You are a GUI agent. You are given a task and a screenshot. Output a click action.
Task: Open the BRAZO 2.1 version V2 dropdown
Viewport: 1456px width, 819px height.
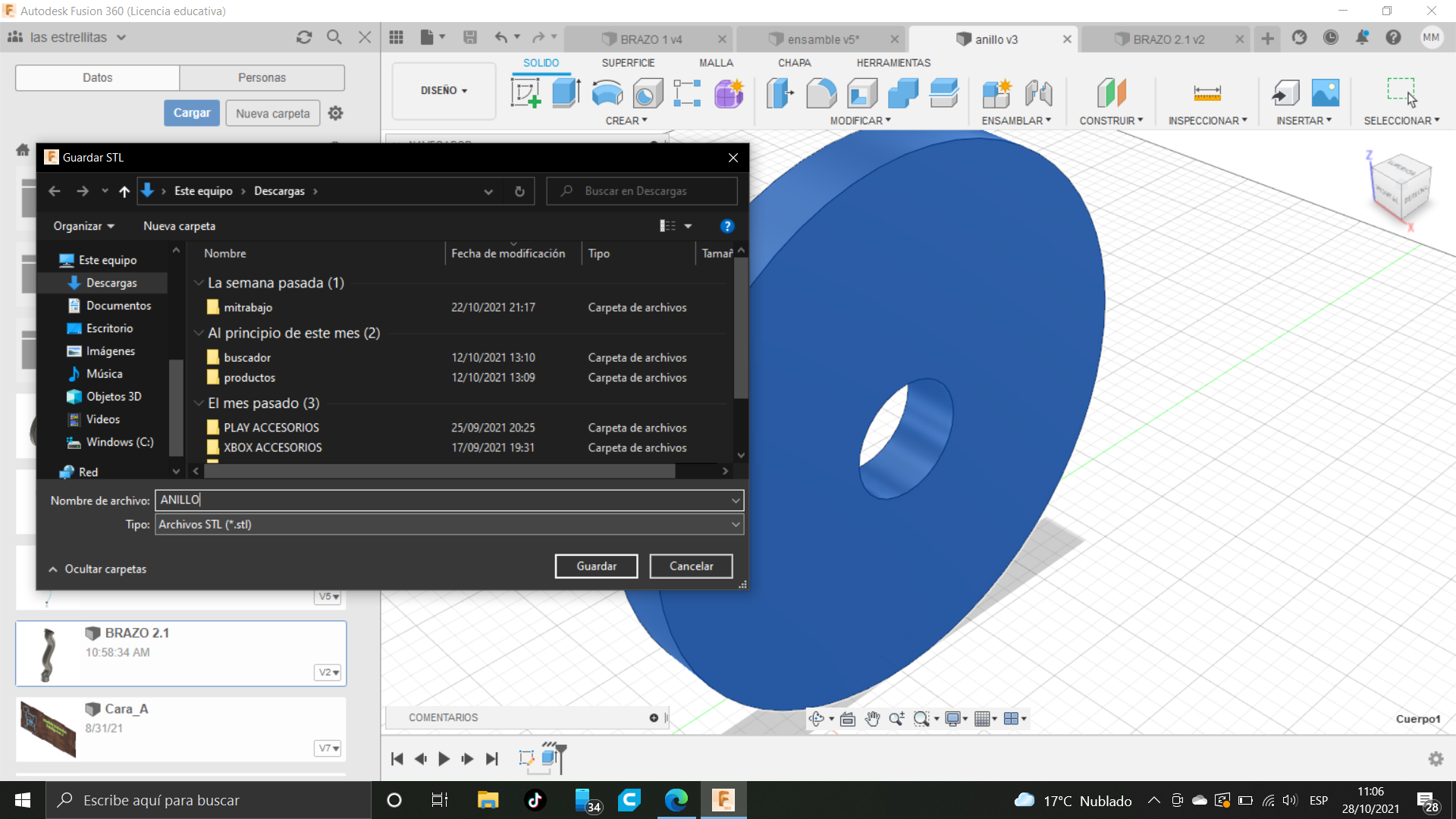click(x=328, y=673)
